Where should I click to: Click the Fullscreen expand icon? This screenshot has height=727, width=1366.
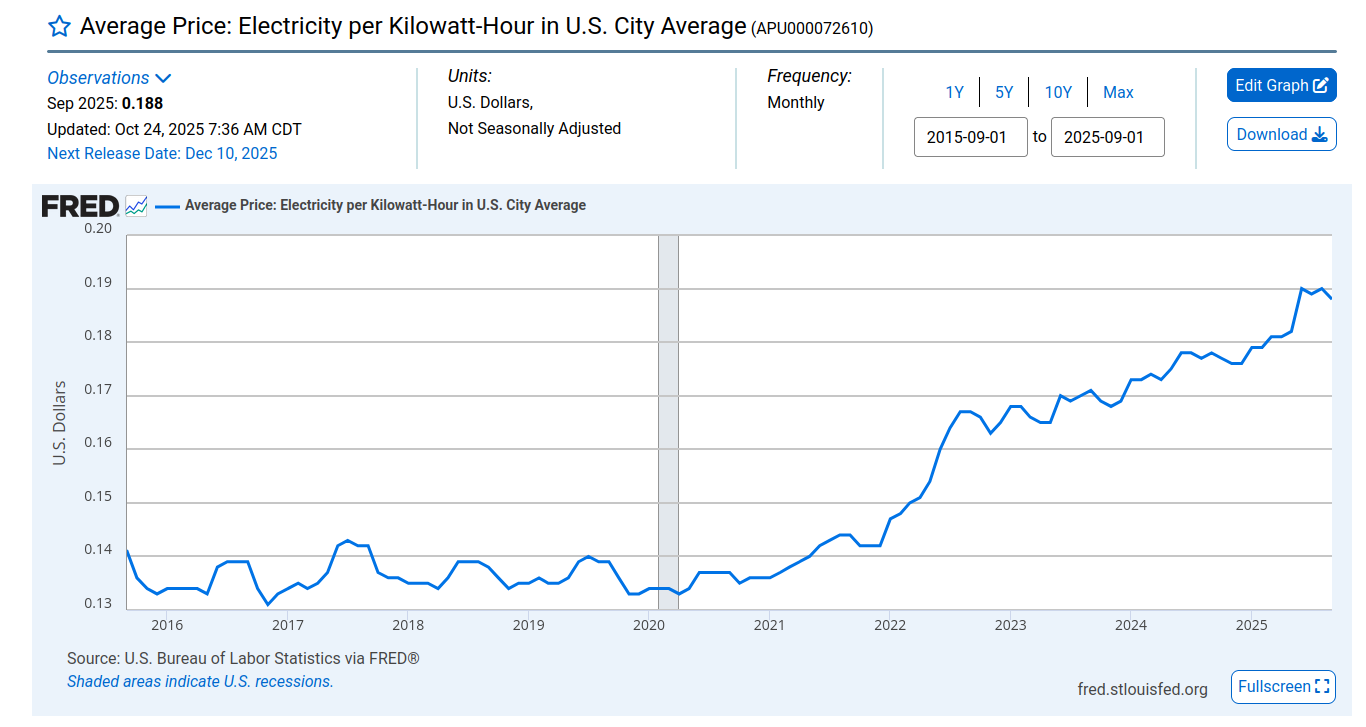point(1323,687)
